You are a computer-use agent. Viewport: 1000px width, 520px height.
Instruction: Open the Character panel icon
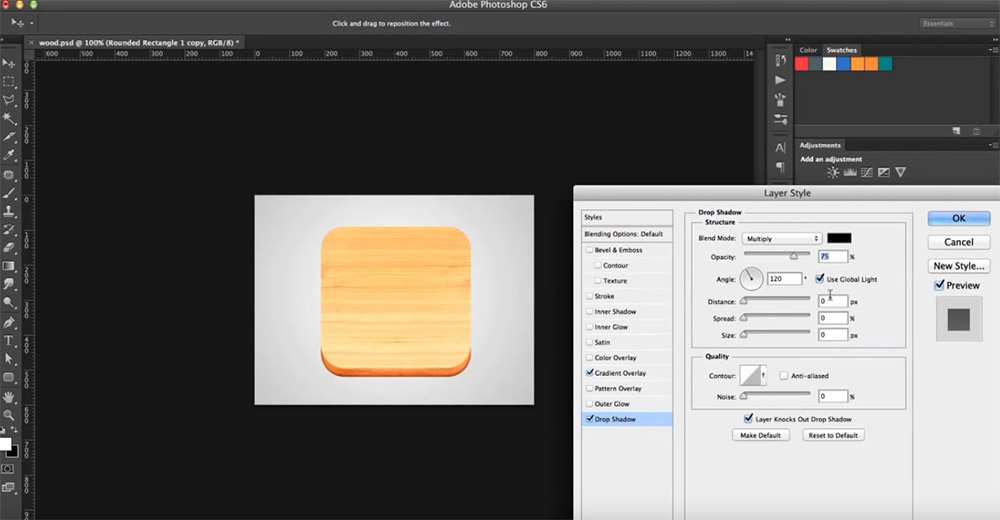781,147
